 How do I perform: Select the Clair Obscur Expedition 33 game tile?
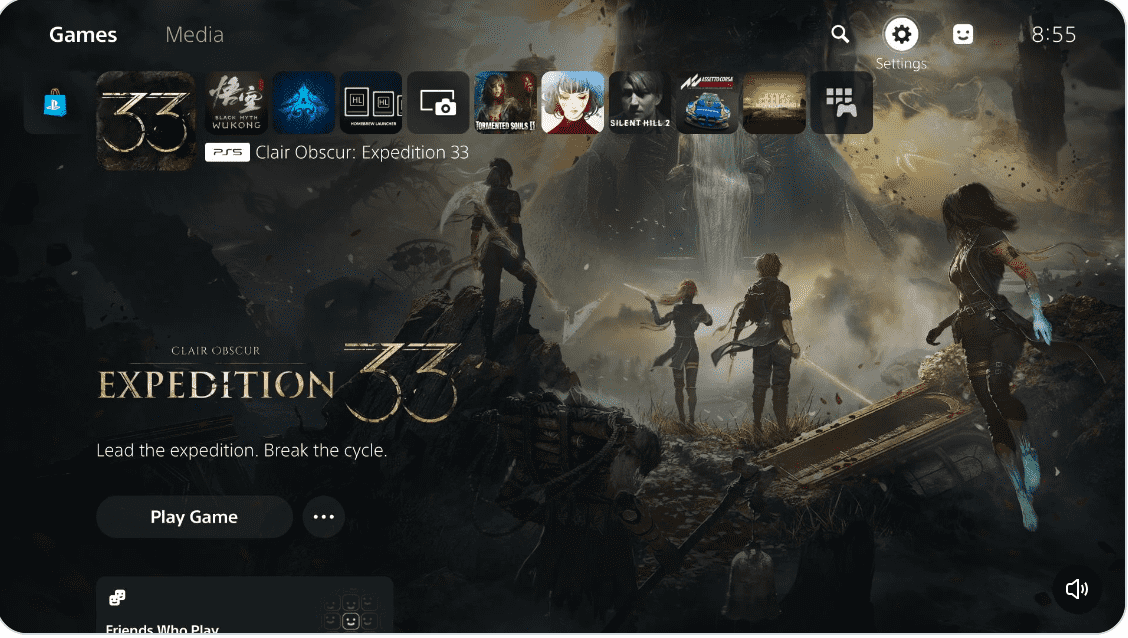pyautogui.click(x=146, y=121)
